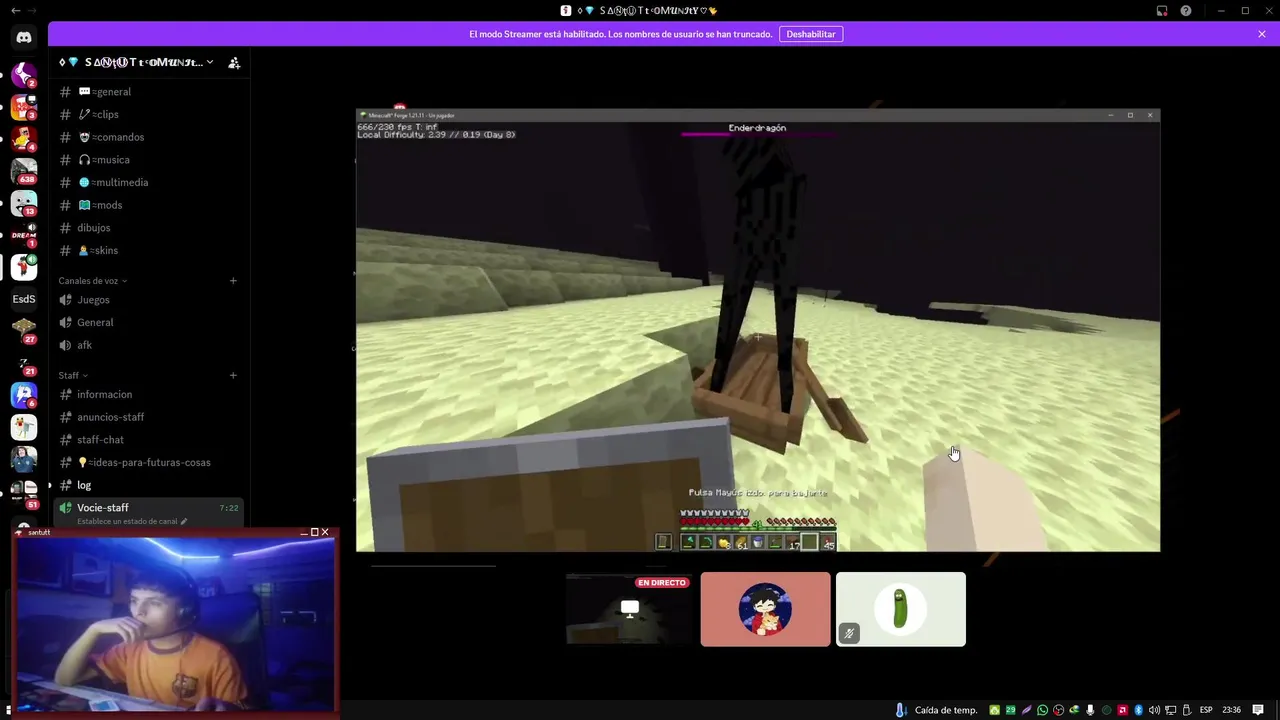The image size is (1280, 720).
Task: Join the Juegos voice channel
Action: 148,300
